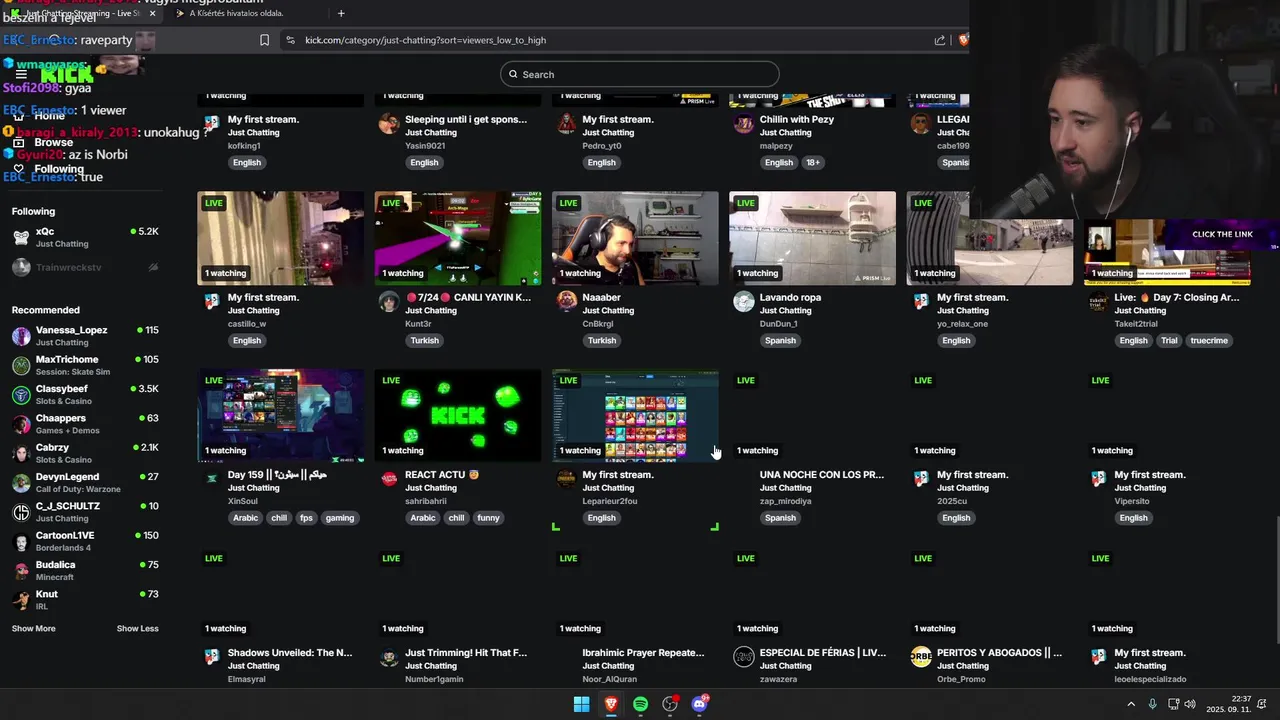Screen dimensions: 1280x720
Task: Click Cabrzy avatar in Recommended
Action: [x=21, y=454]
